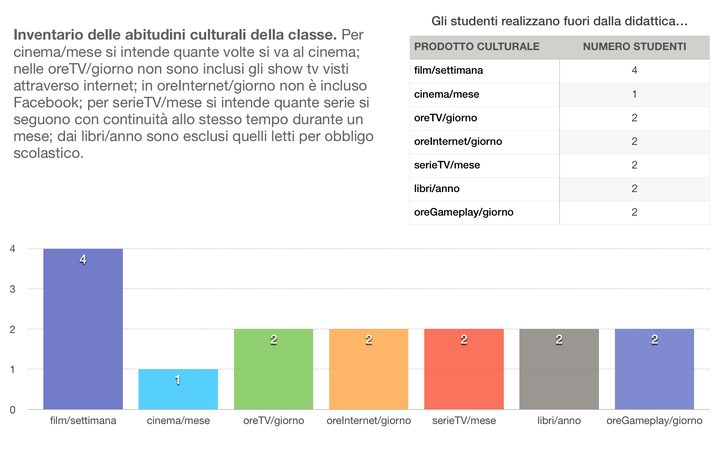Click the oreTV/giorno table cell
This screenshot has height=456, width=721.
click(484, 118)
